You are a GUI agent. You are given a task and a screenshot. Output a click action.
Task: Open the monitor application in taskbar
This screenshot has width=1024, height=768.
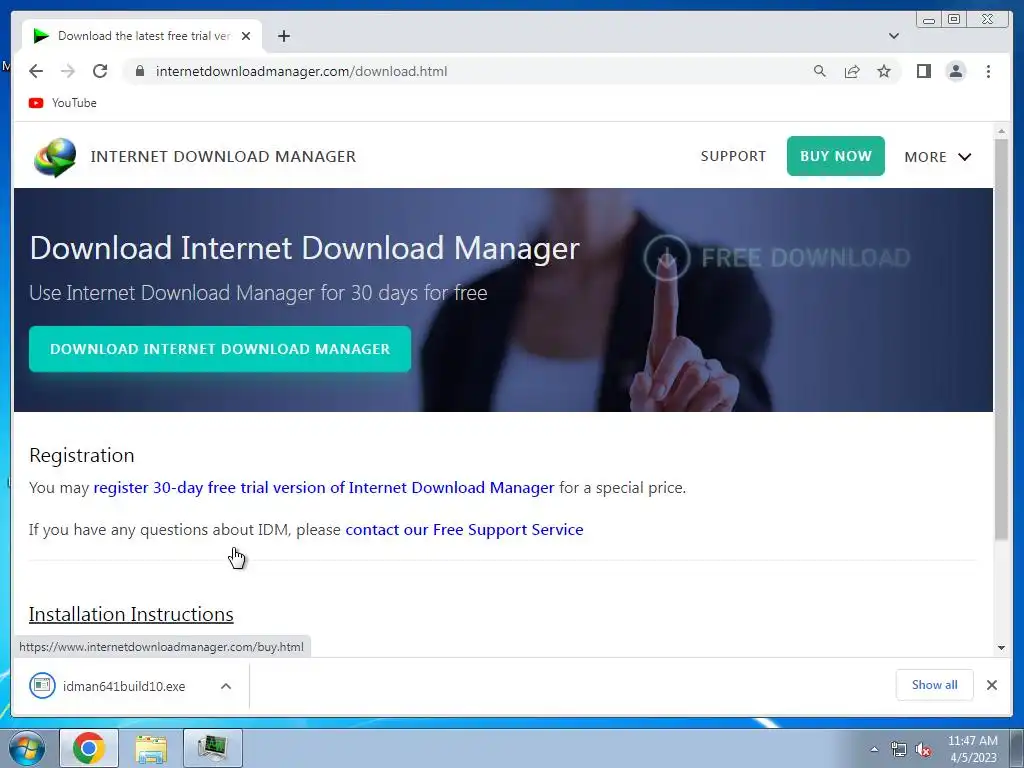tap(213, 748)
